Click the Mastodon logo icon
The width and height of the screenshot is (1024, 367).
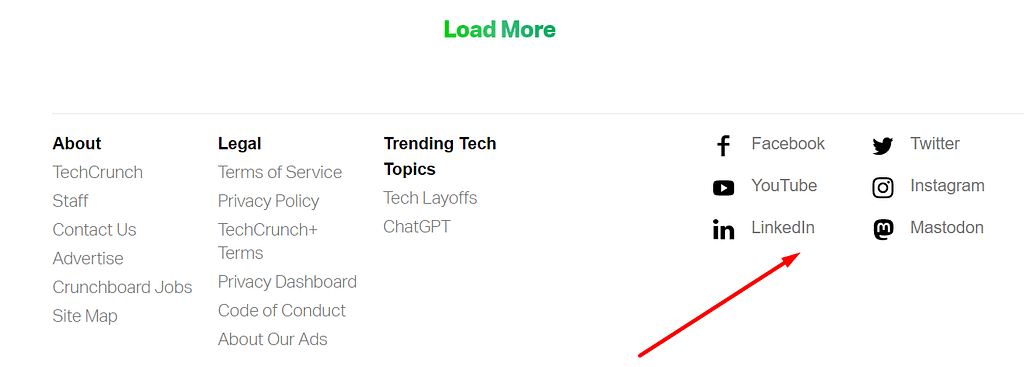point(882,230)
